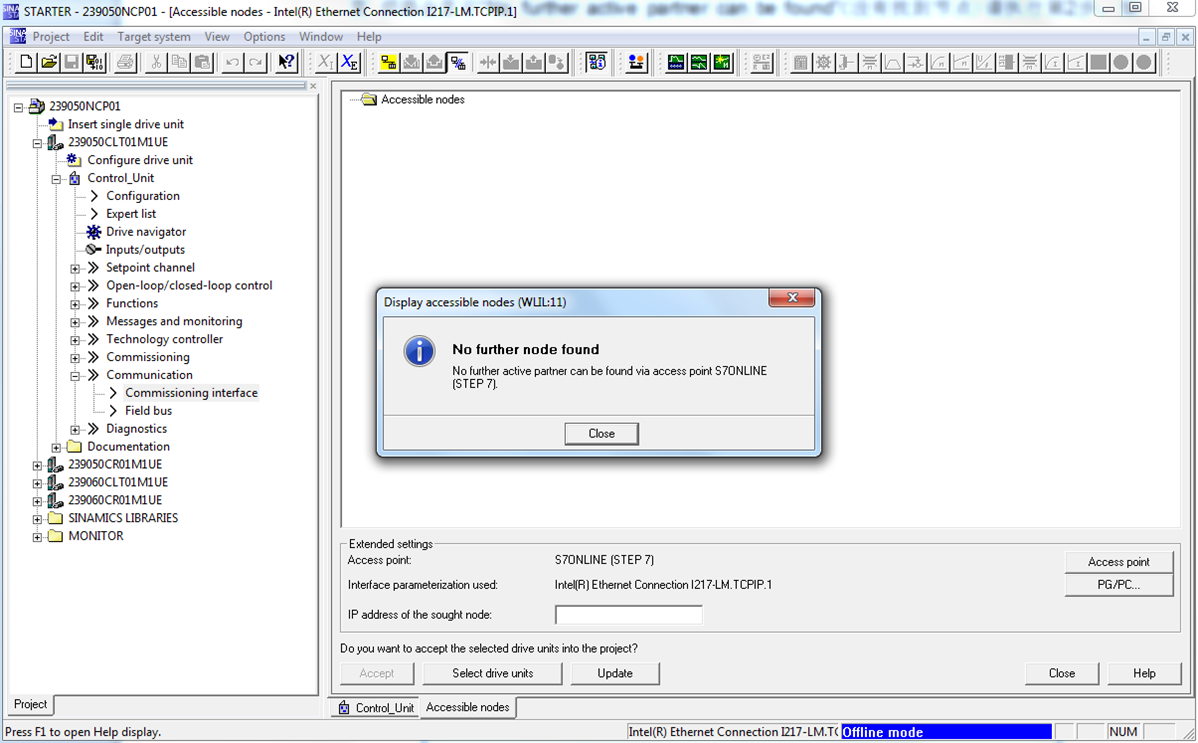
Task: Switch to the Control_Unit tab
Action: pos(376,708)
